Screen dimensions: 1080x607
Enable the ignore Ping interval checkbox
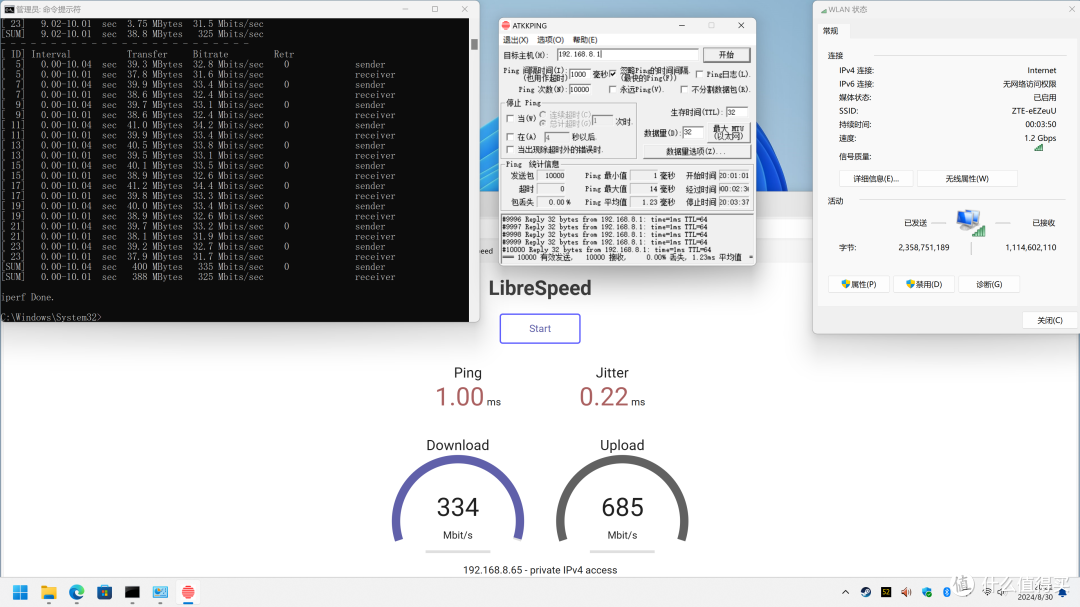(x=613, y=74)
